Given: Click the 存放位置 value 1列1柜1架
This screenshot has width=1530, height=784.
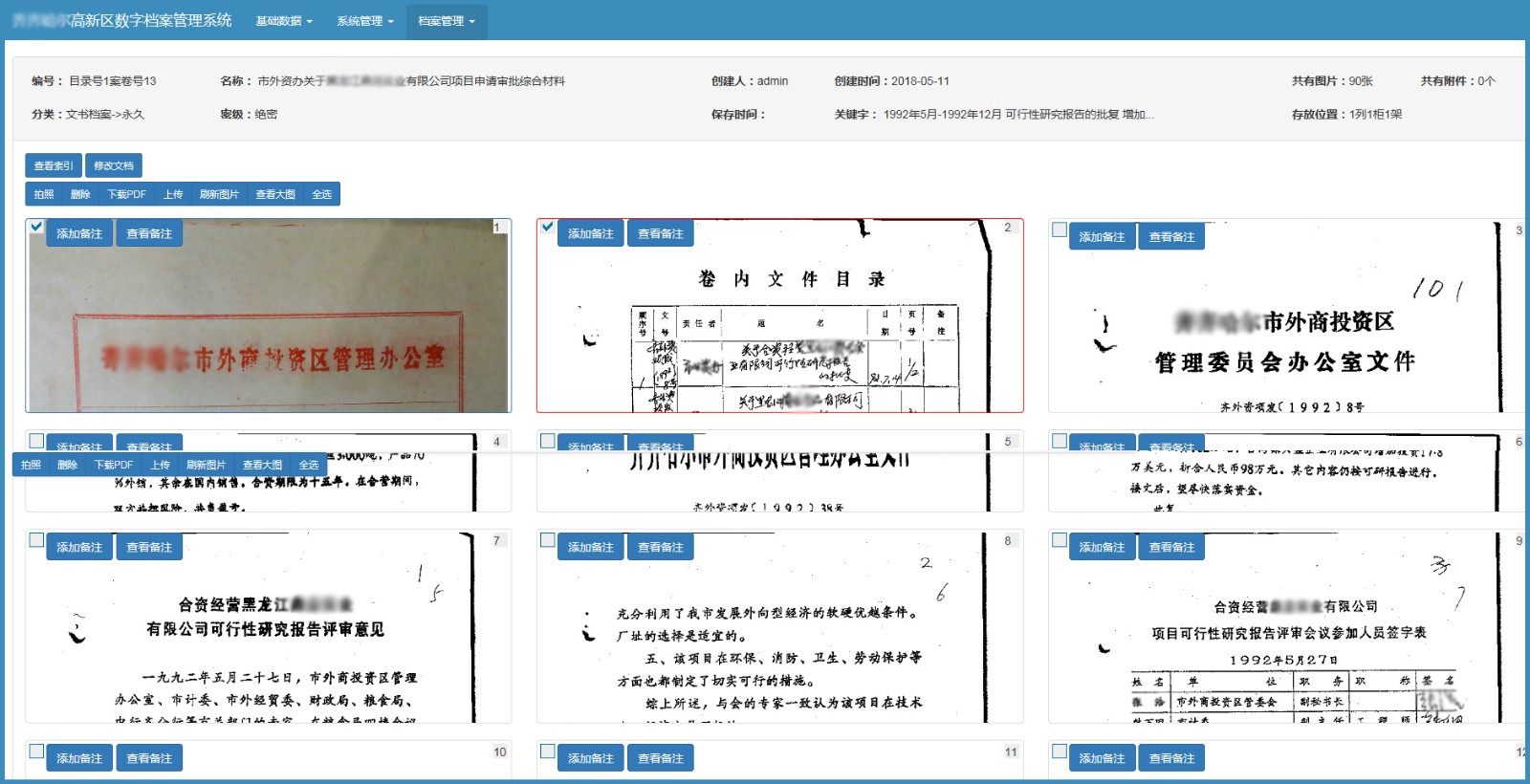Looking at the screenshot, I should [x=1375, y=114].
